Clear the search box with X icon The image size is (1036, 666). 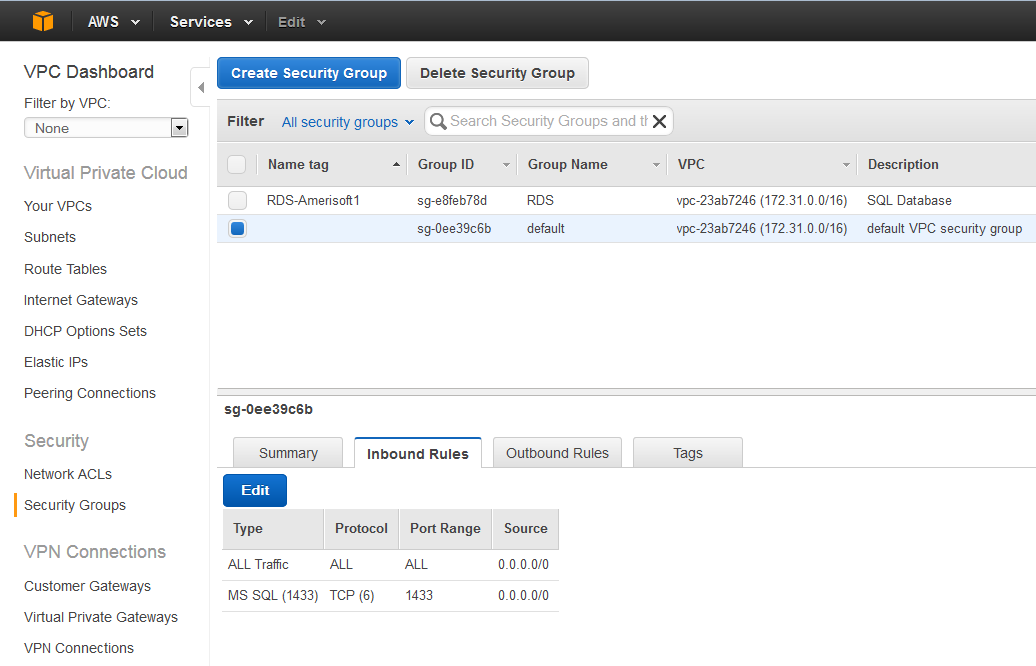659,122
